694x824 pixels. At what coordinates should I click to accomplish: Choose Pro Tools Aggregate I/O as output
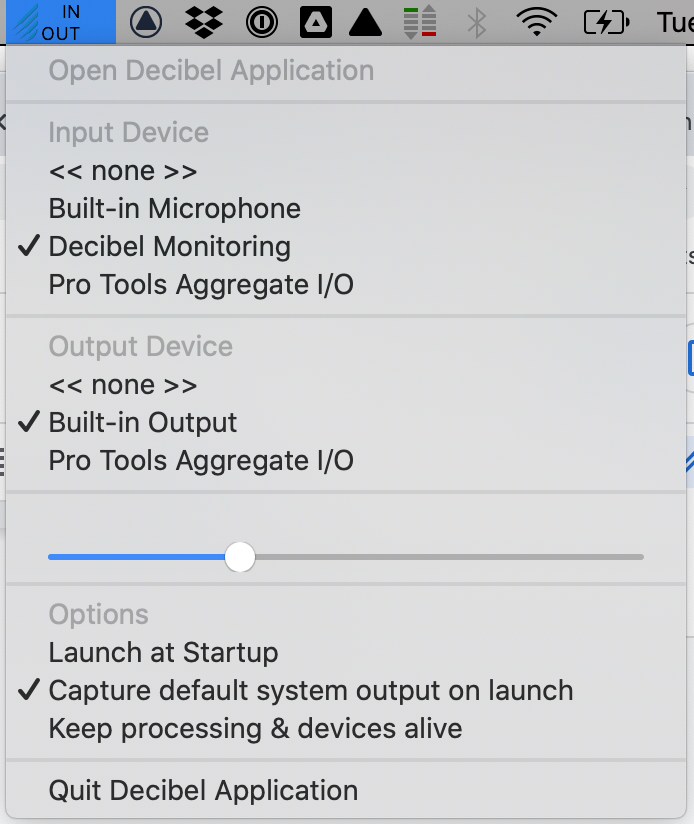(x=200, y=461)
